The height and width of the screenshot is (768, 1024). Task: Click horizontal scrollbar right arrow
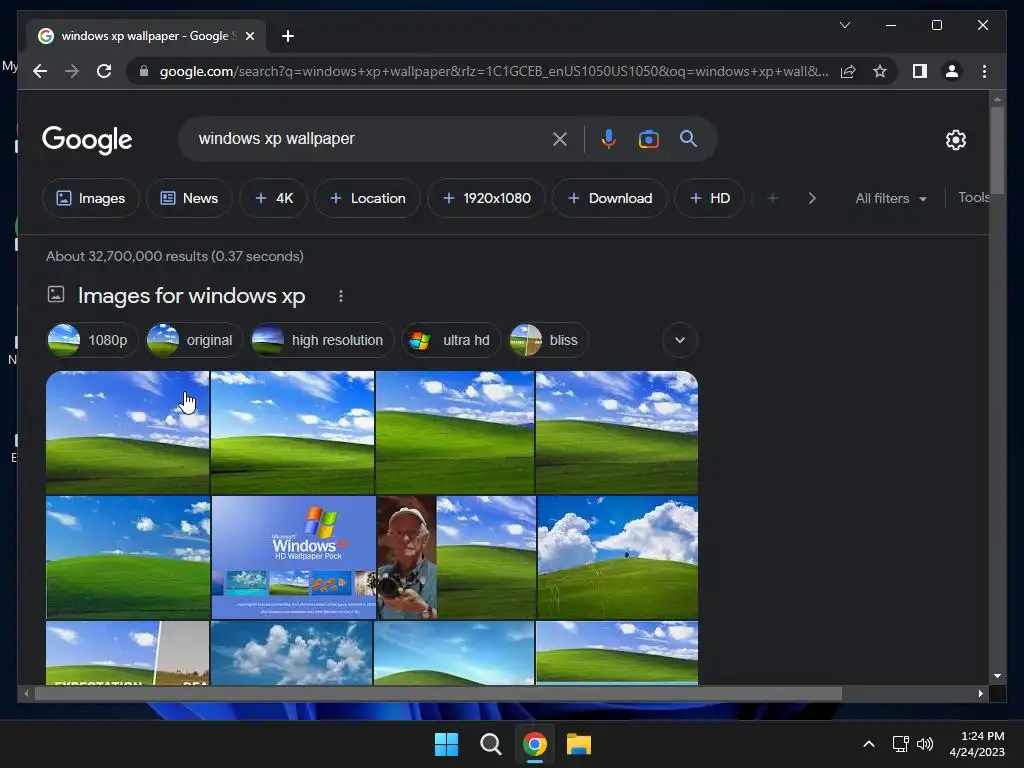click(980, 694)
